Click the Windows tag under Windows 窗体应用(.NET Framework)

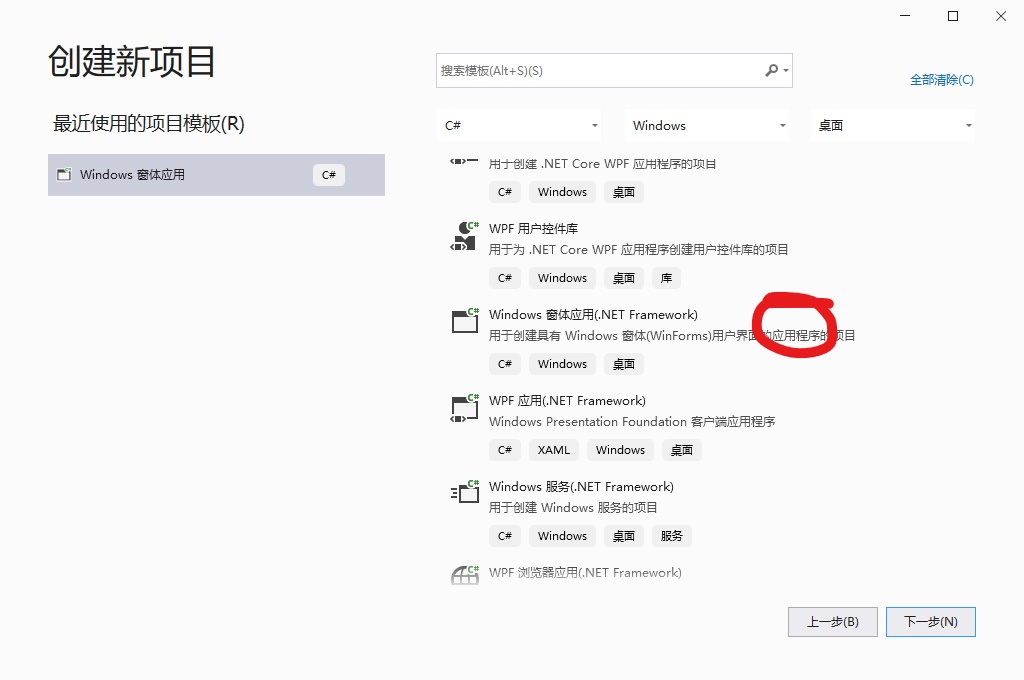(x=562, y=364)
